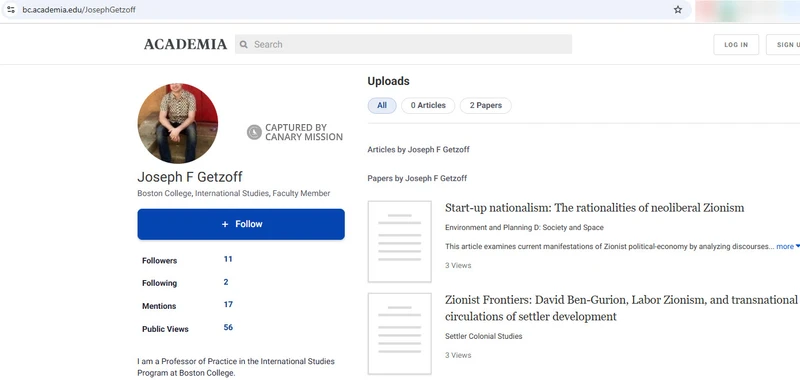Focus the Academia search field

pyautogui.click(x=403, y=44)
